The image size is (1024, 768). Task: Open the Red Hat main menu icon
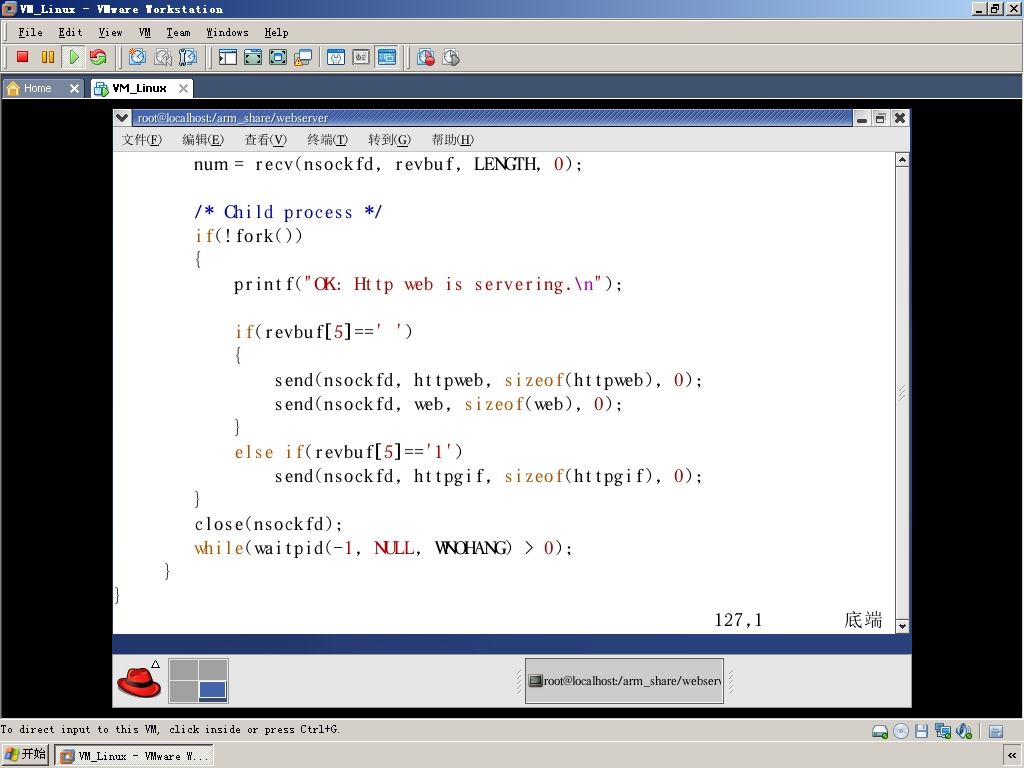[139, 680]
